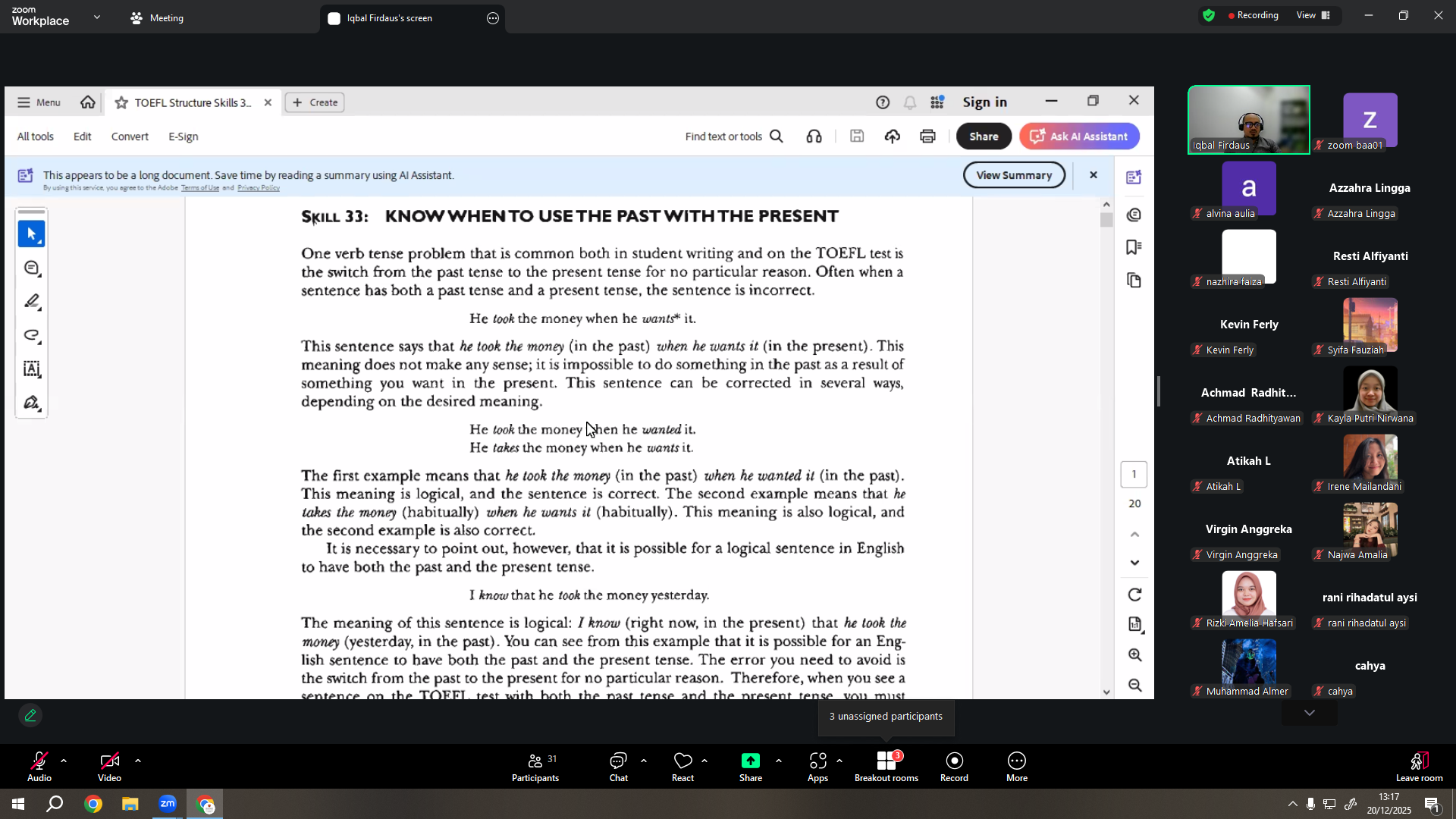Click the black Share button in Acrobat
Viewport: 1456px width, 819px height.
click(984, 136)
